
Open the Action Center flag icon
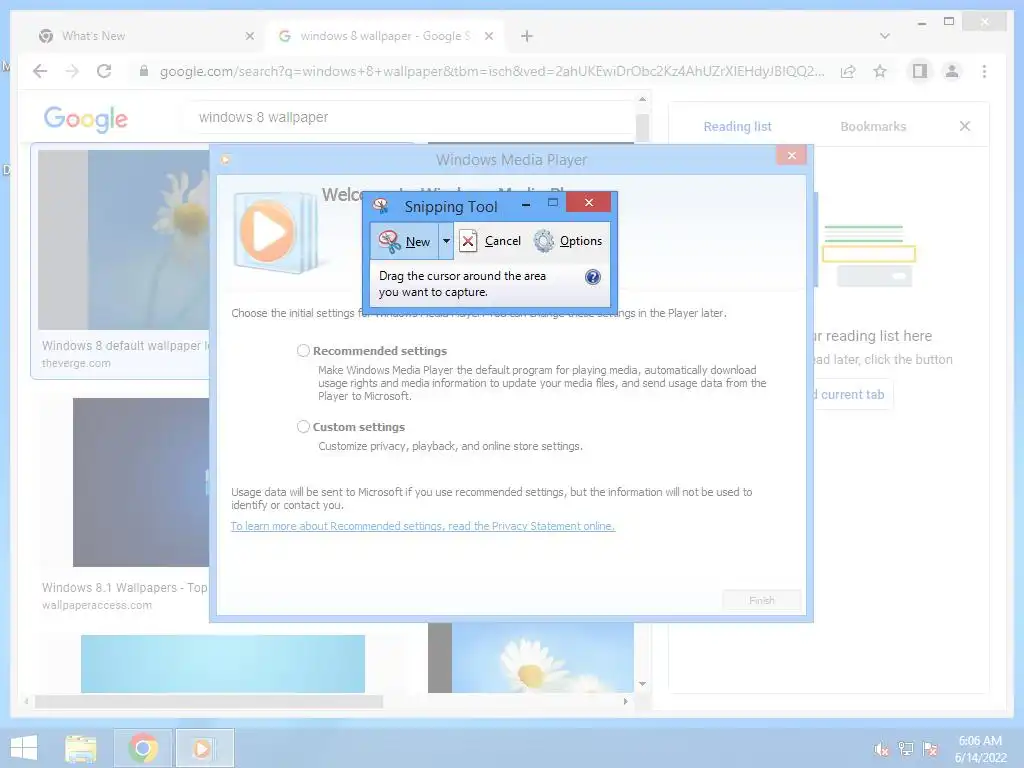931,749
